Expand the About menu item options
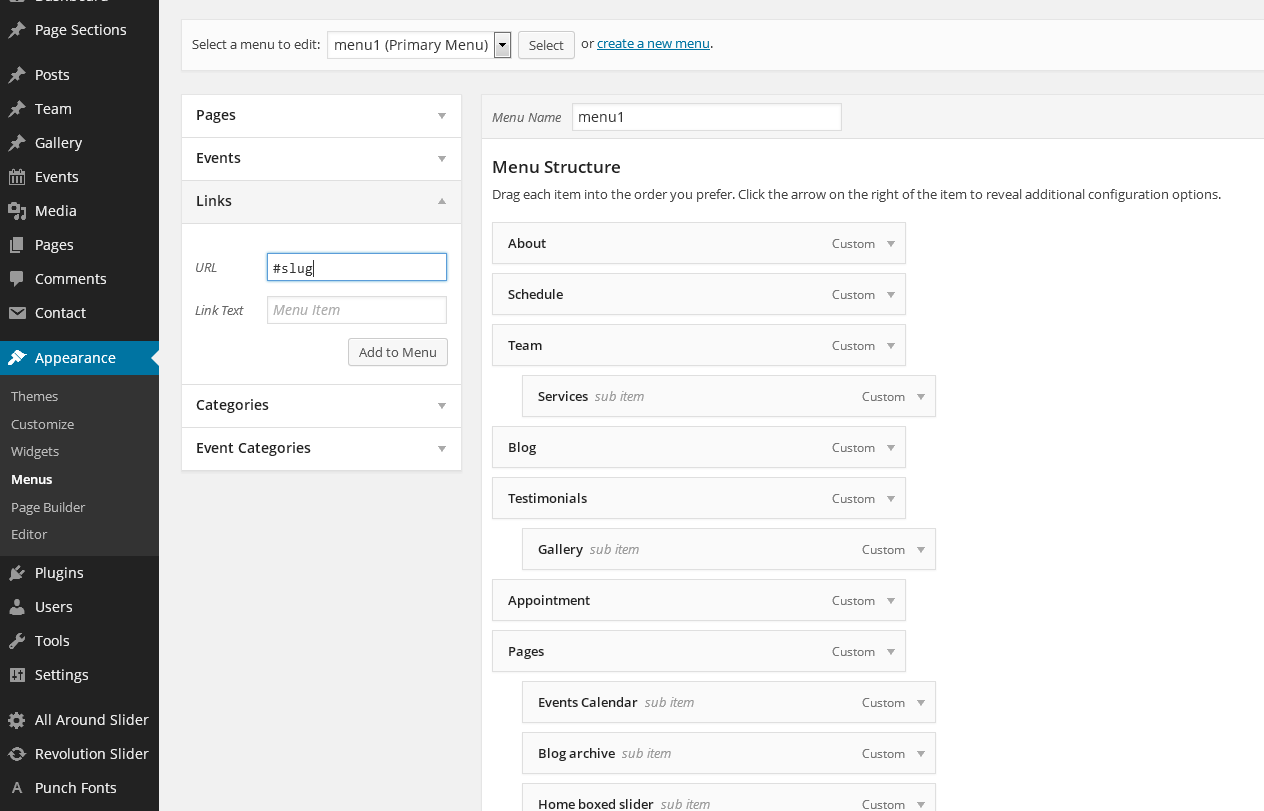 tap(891, 244)
